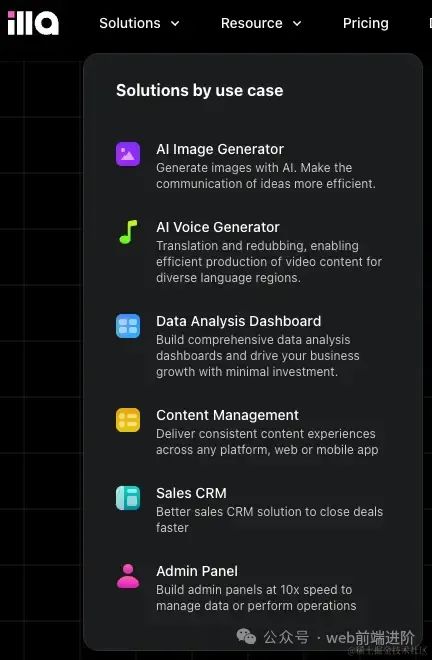The width and height of the screenshot is (432, 660).
Task: Open the Resource menu label
Action: (252, 23)
